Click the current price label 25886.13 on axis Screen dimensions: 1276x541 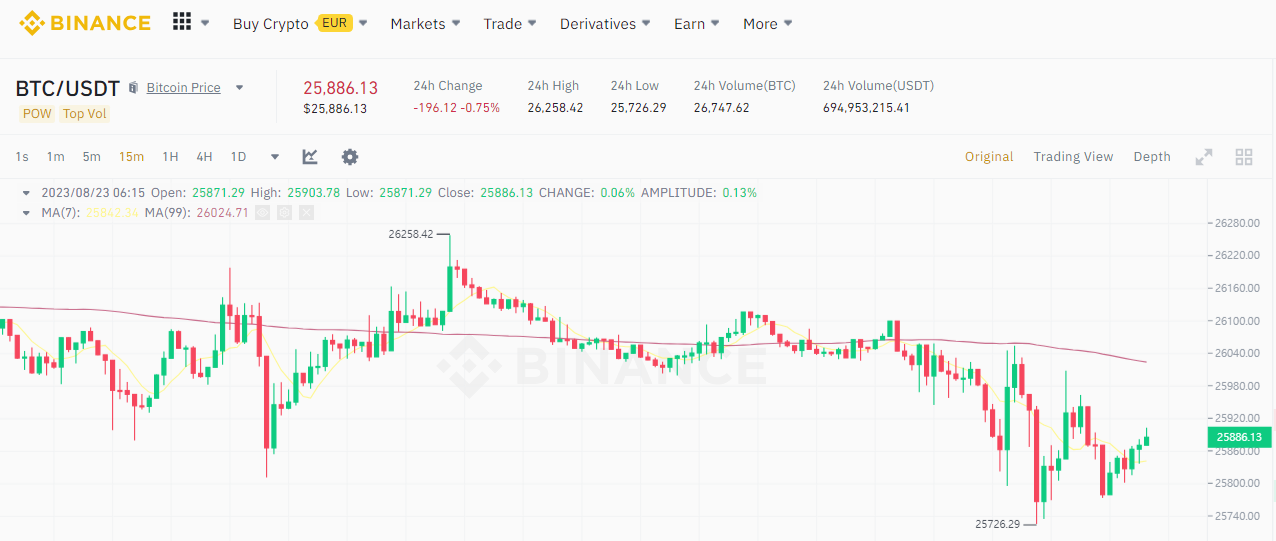click(x=1238, y=437)
